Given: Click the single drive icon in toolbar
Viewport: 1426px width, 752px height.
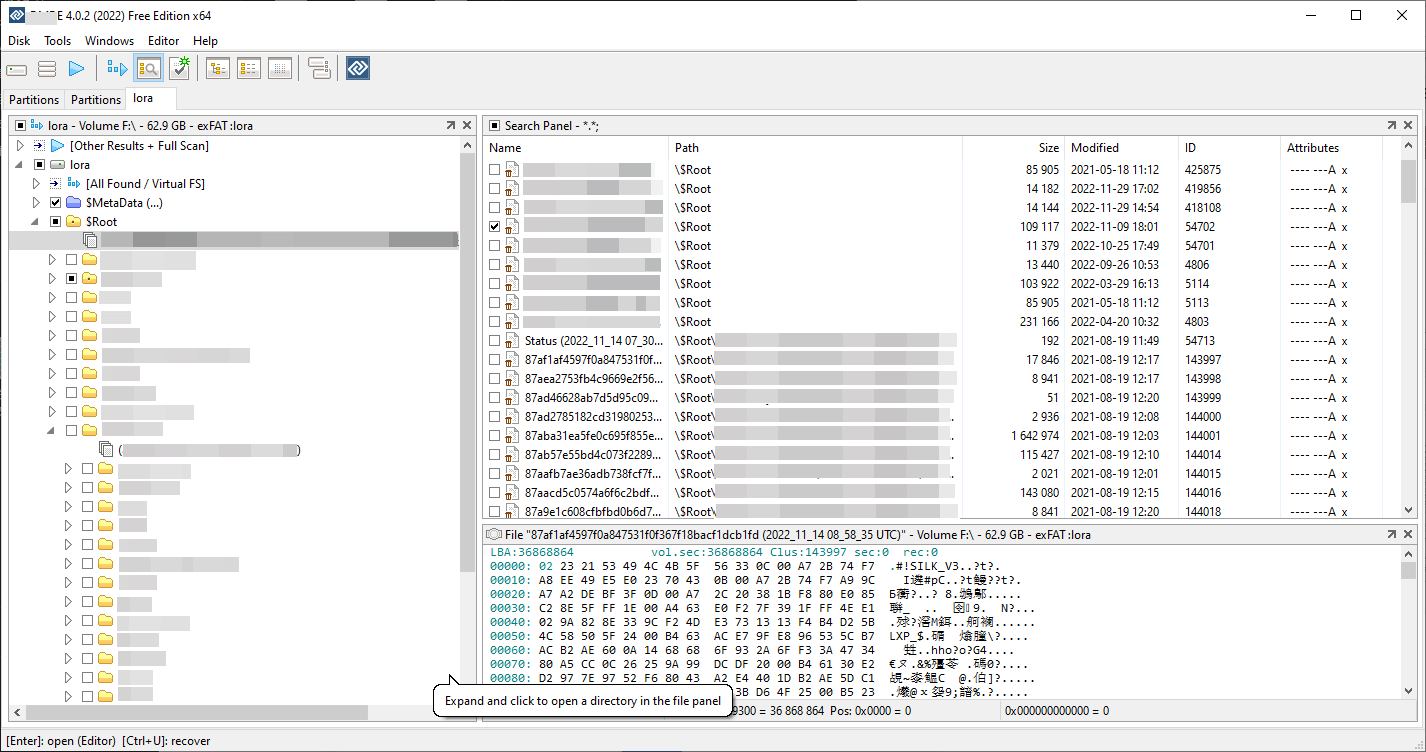Looking at the screenshot, I should coord(17,69).
